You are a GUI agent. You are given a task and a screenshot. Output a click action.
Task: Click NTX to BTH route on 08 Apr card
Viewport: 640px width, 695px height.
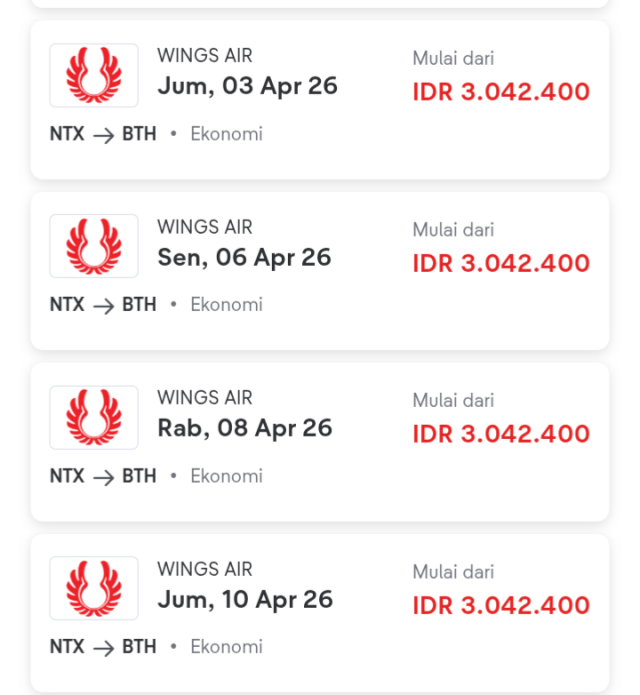click(x=103, y=476)
